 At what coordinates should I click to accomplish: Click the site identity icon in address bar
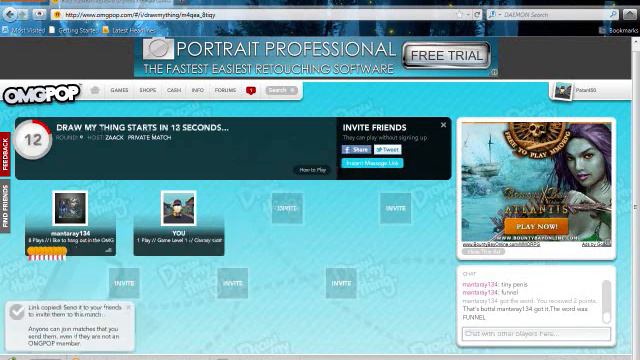[x=57, y=15]
